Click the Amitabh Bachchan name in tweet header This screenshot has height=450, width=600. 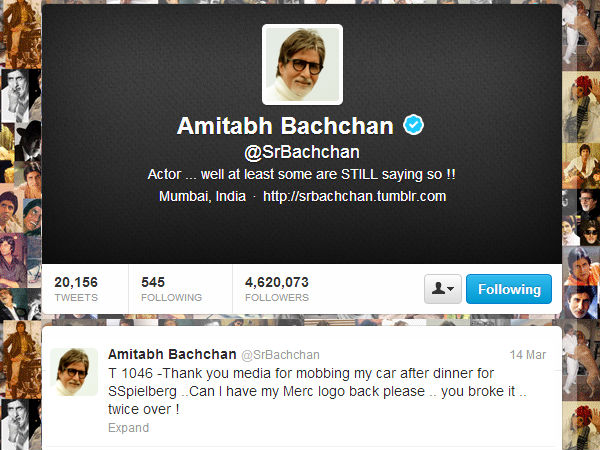pos(172,354)
